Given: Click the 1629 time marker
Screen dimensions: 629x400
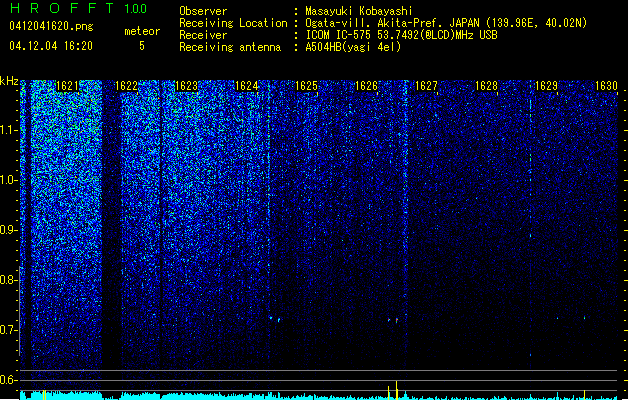Looking at the screenshot, I should click(546, 86).
